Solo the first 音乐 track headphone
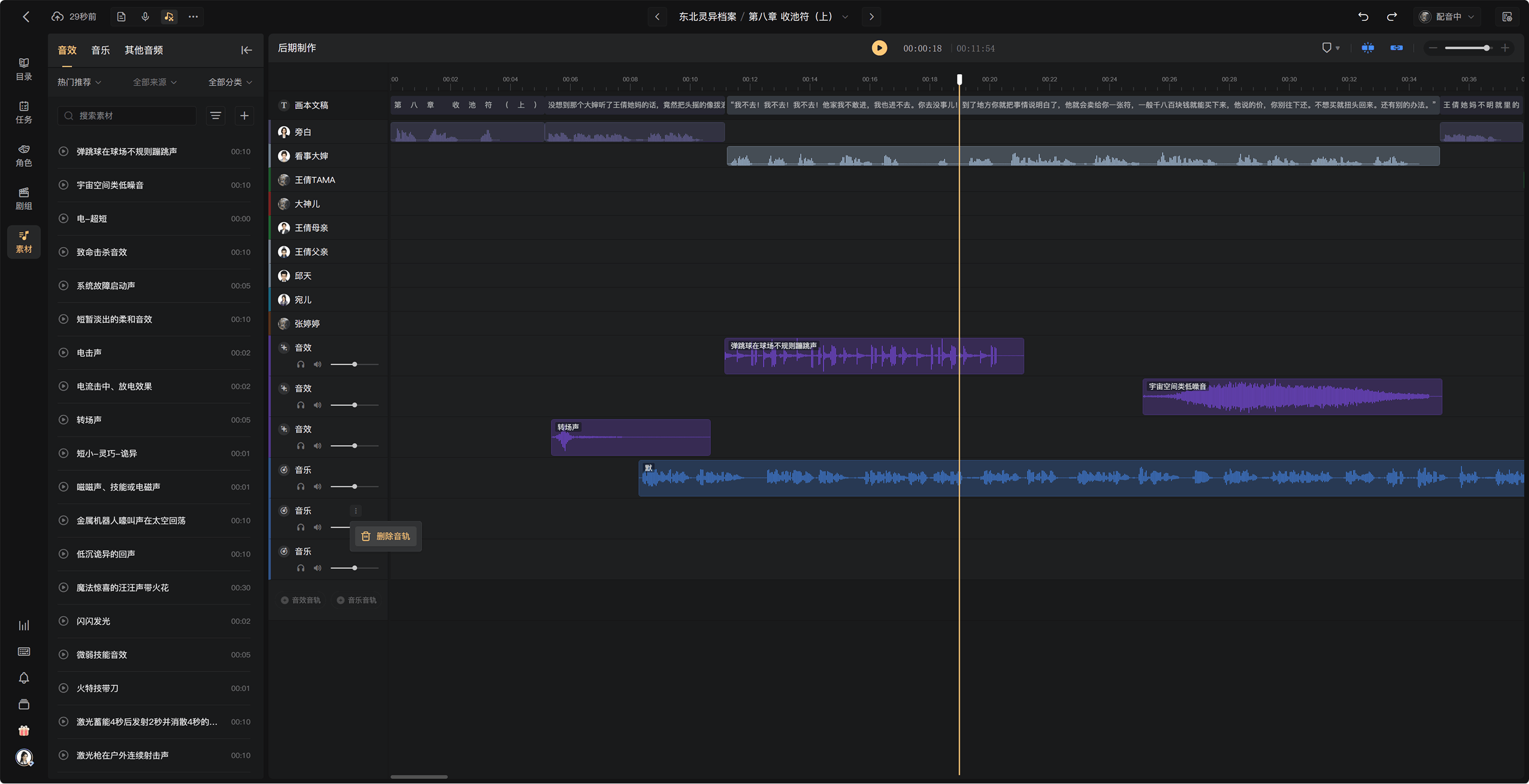 coord(301,487)
